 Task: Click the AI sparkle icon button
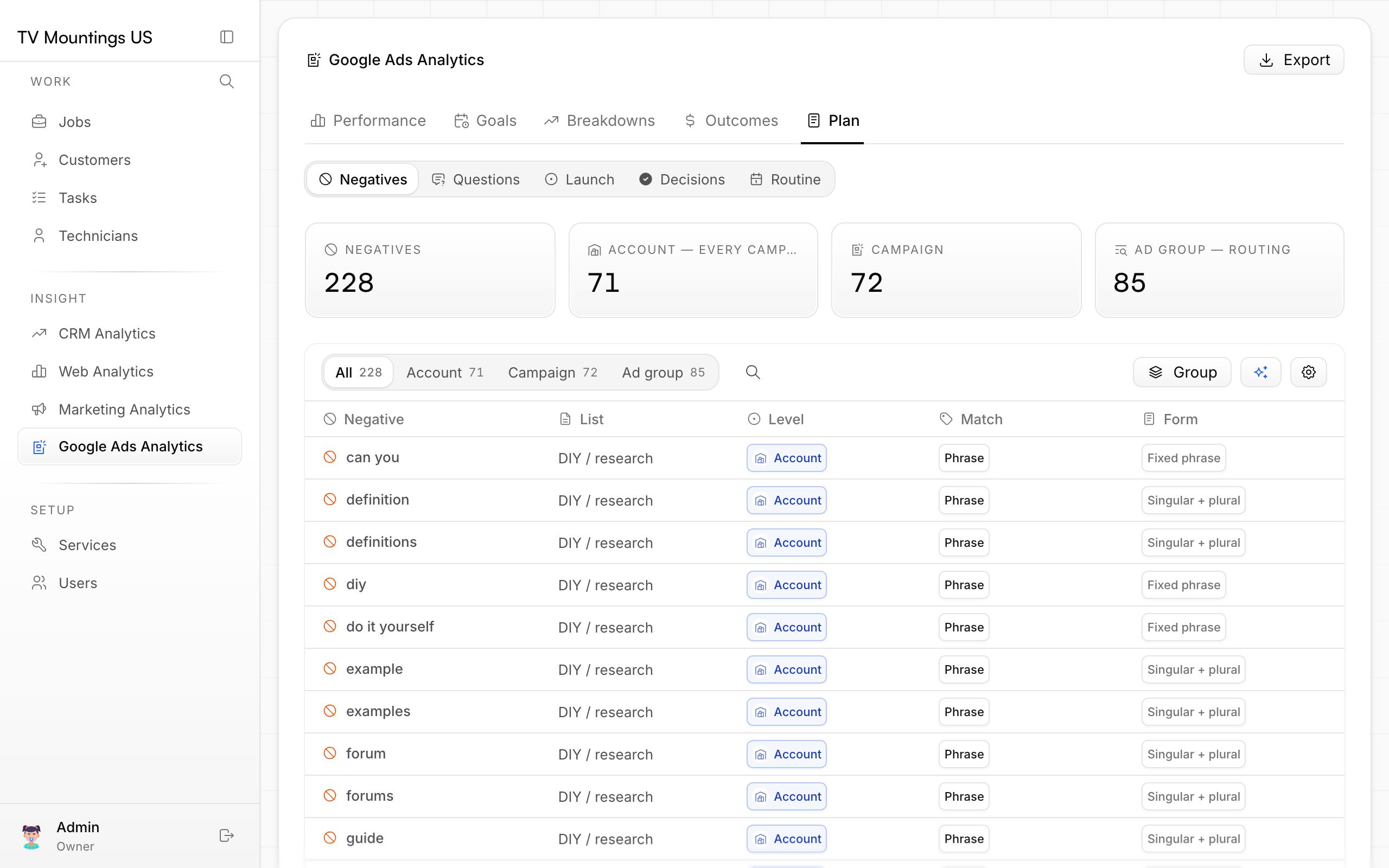(x=1260, y=372)
